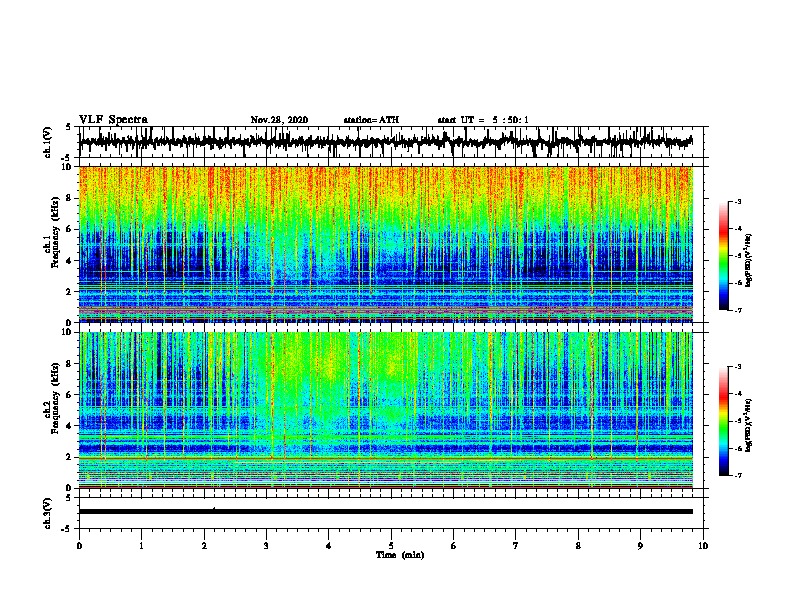Click the "start UT = 5 :50: 1" text
792x612 pixels.
click(483, 120)
